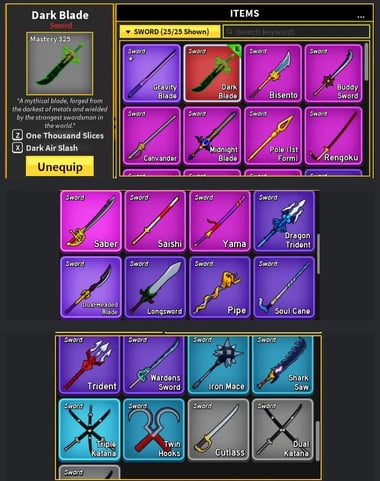Click the Dark Blade mastery preview image

click(60, 64)
